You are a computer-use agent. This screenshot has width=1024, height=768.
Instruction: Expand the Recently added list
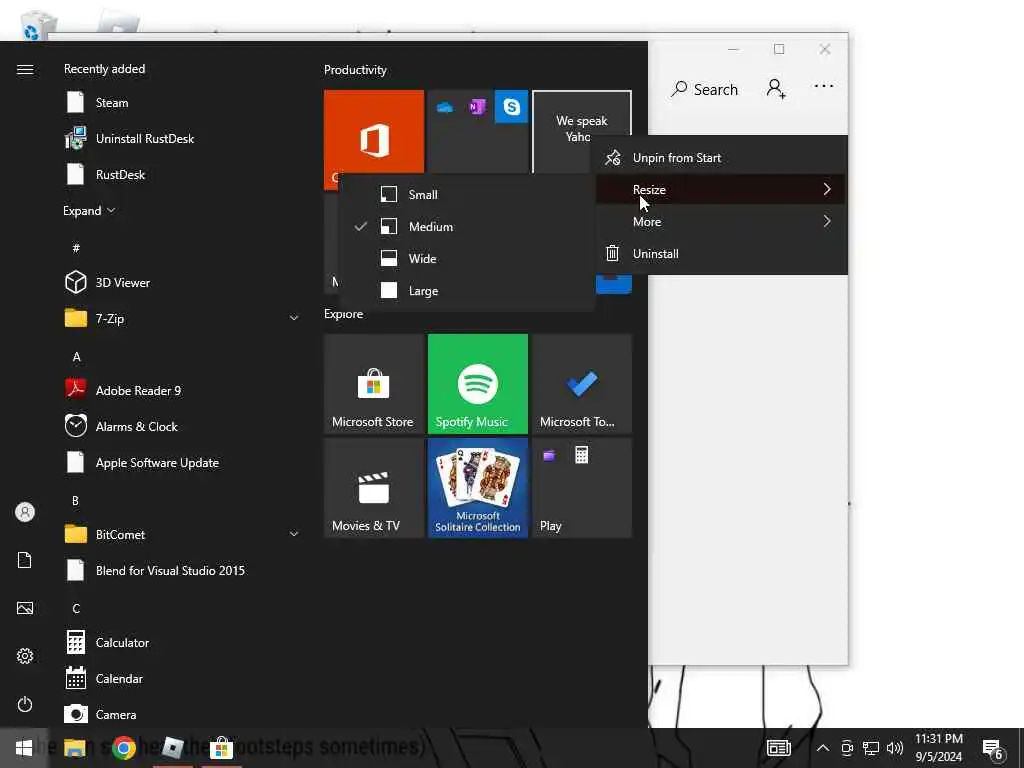pos(89,210)
